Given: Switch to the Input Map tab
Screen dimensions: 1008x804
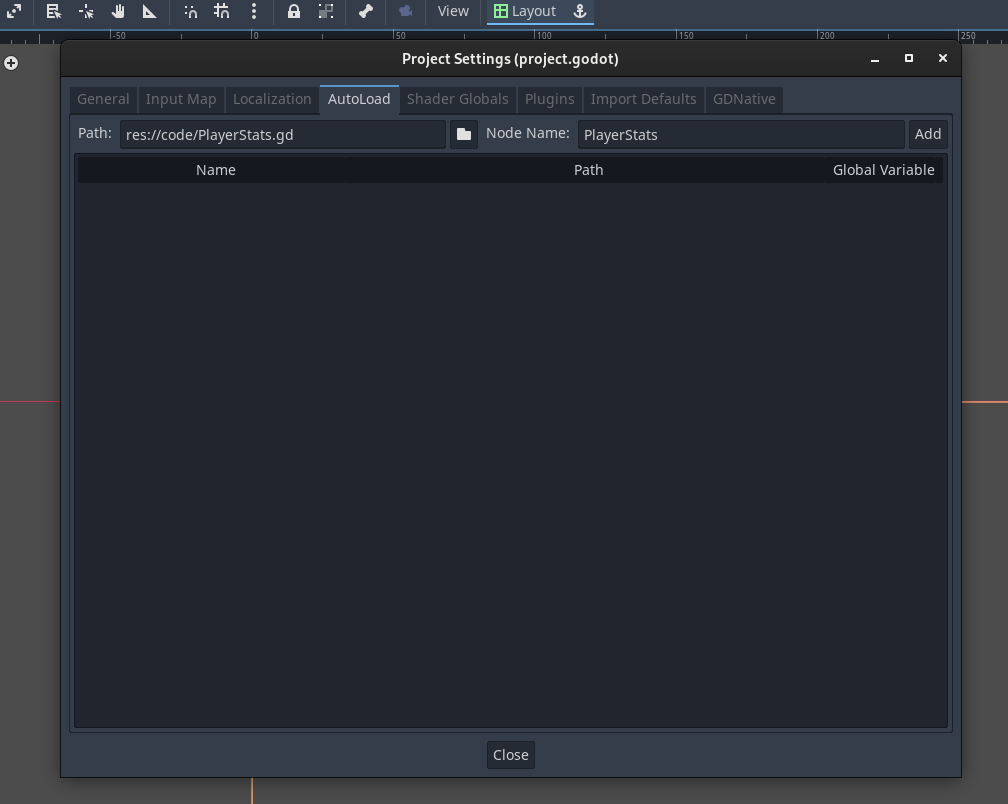Looking at the screenshot, I should 181,99.
